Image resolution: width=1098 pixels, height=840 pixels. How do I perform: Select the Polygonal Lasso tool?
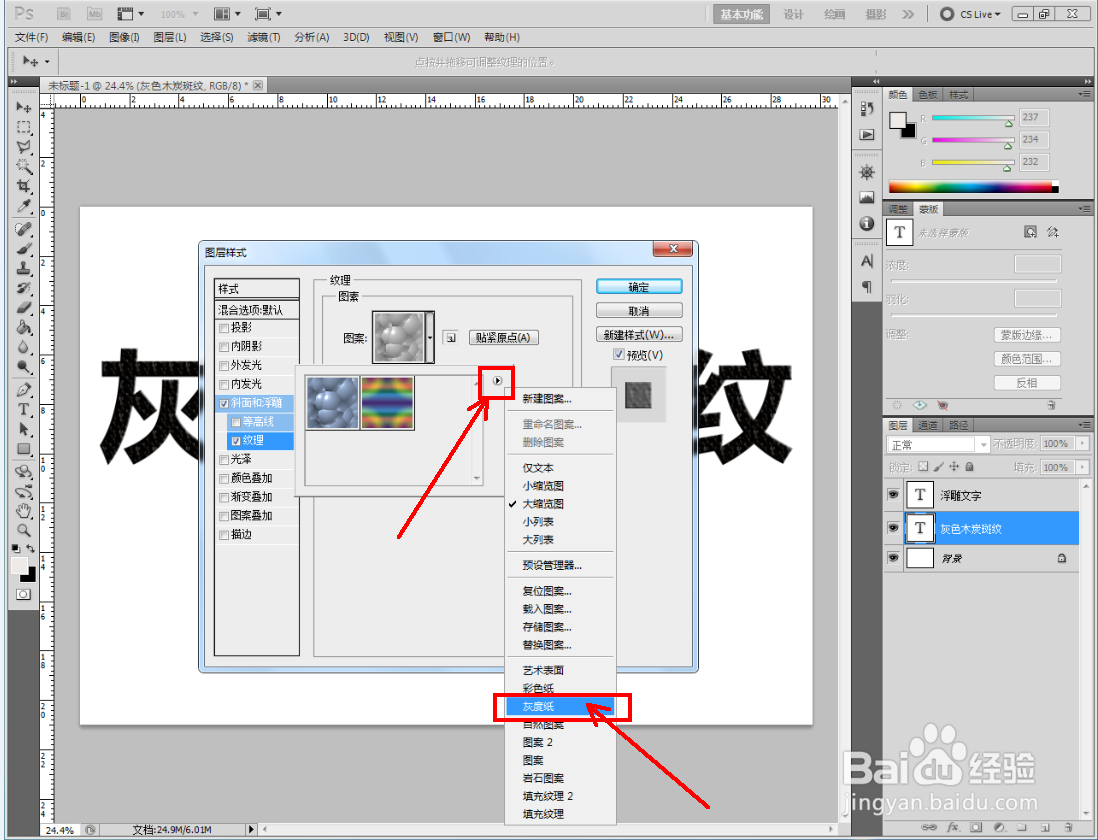[x=23, y=146]
